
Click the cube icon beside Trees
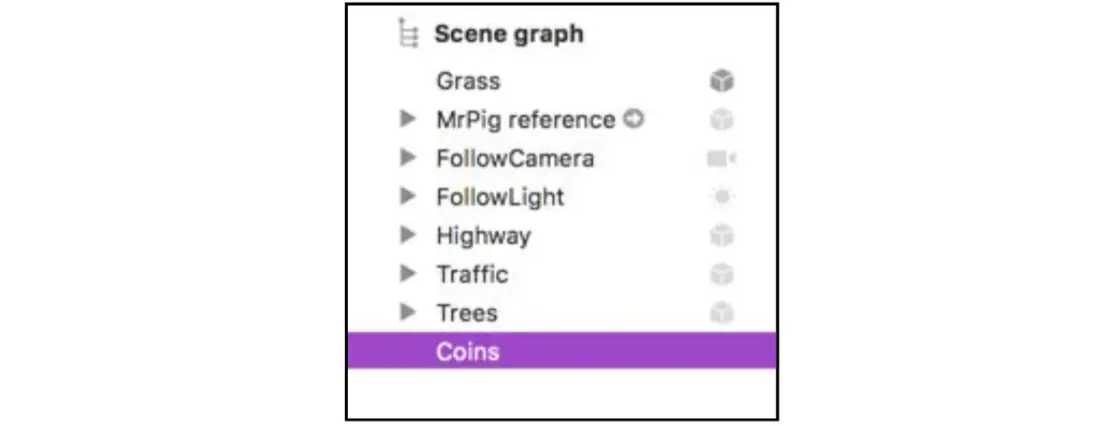pyautogui.click(x=721, y=313)
